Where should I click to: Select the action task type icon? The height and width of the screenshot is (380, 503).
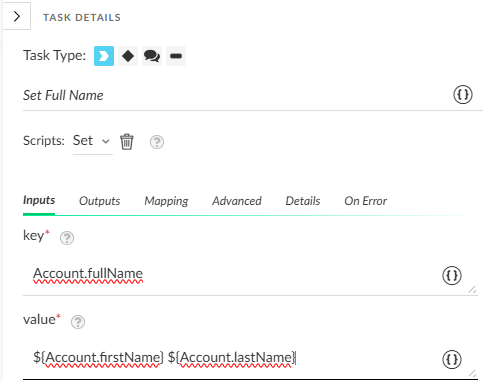(x=104, y=56)
